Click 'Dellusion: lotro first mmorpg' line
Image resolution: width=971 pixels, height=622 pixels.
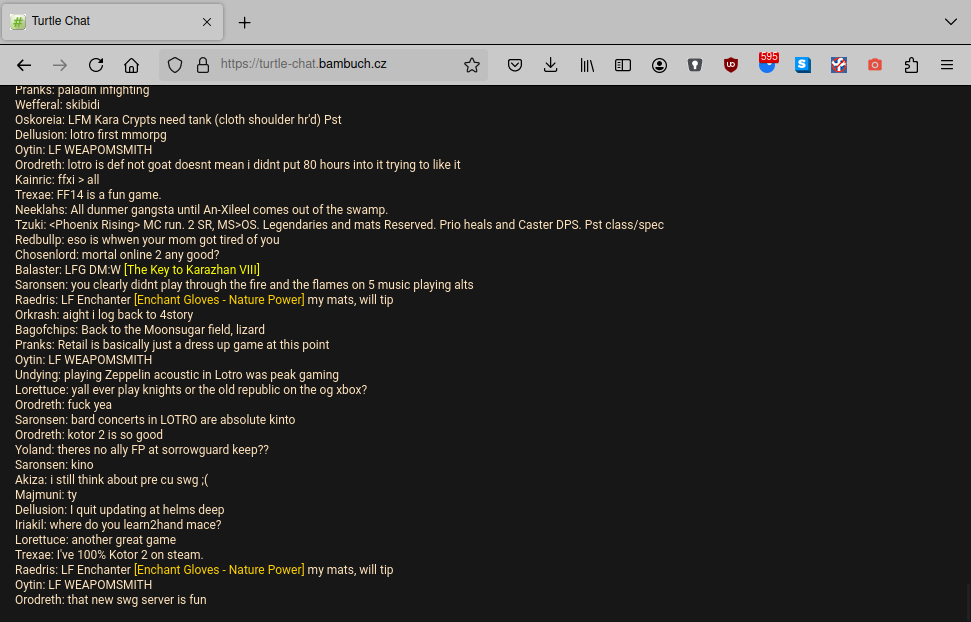point(90,135)
